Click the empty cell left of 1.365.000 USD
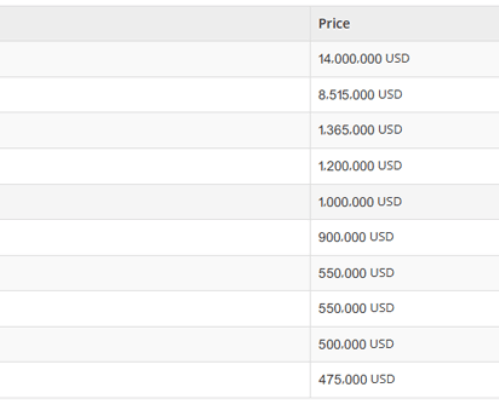This screenshot has height=400, width=499. click(155, 130)
